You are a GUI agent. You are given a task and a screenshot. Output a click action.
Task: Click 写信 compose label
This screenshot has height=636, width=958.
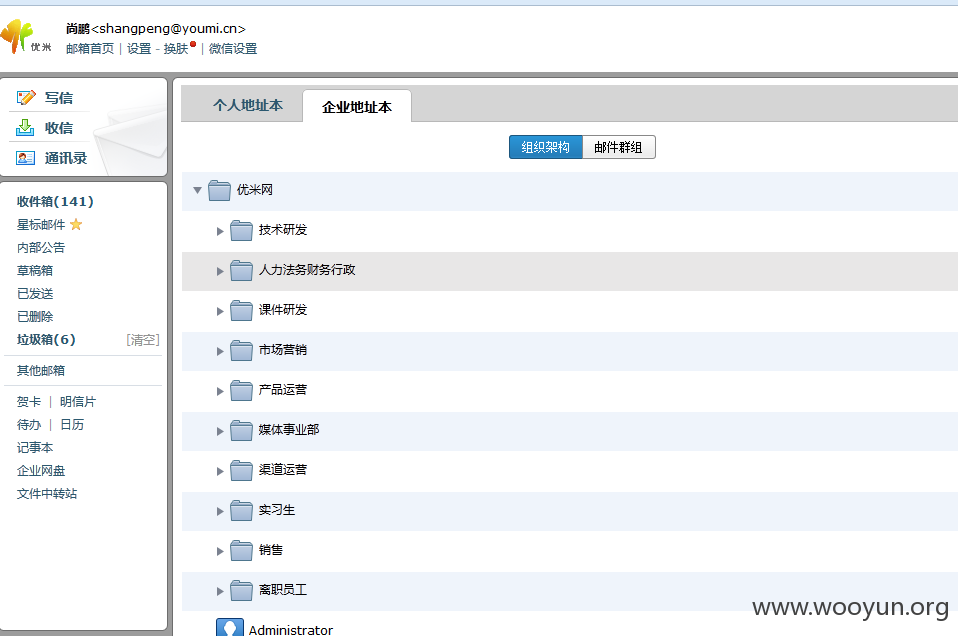tap(59, 98)
